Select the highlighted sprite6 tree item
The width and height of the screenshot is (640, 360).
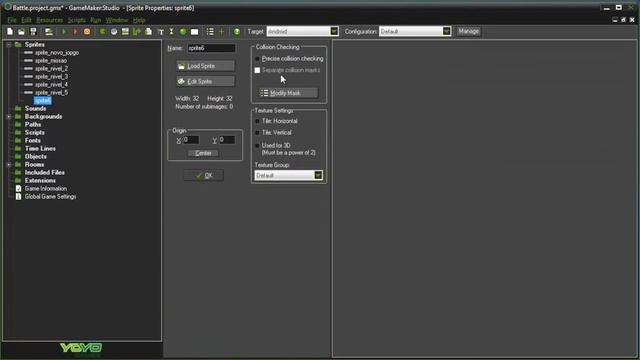click(x=43, y=100)
